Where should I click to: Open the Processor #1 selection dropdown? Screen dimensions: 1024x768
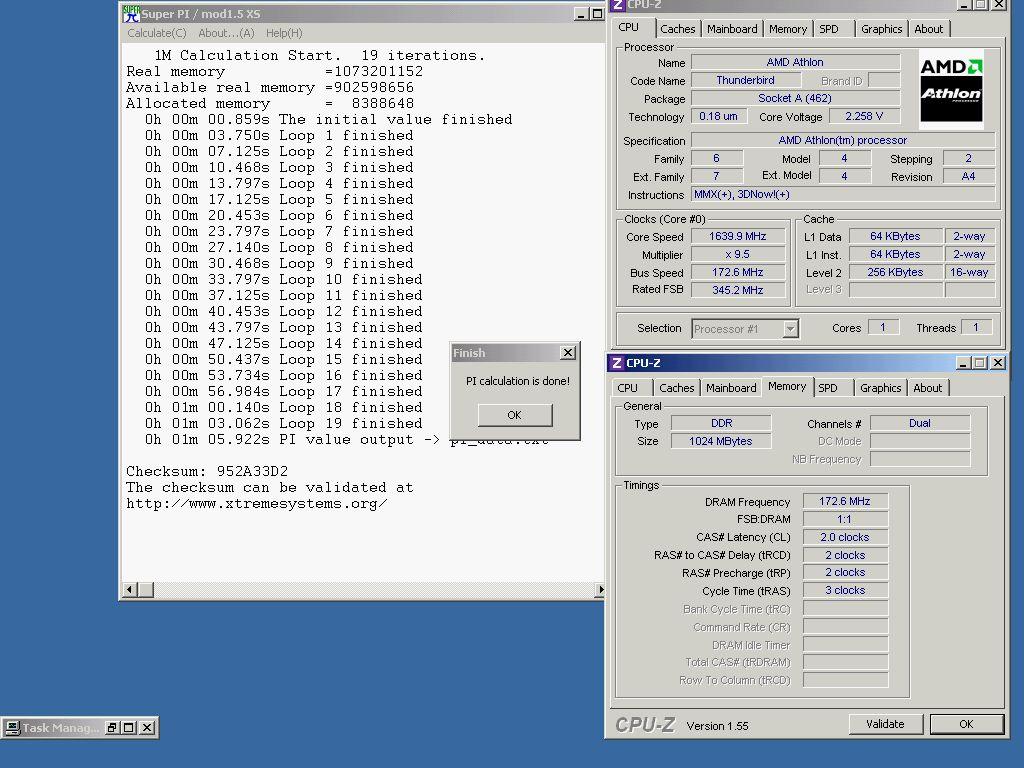coord(790,328)
